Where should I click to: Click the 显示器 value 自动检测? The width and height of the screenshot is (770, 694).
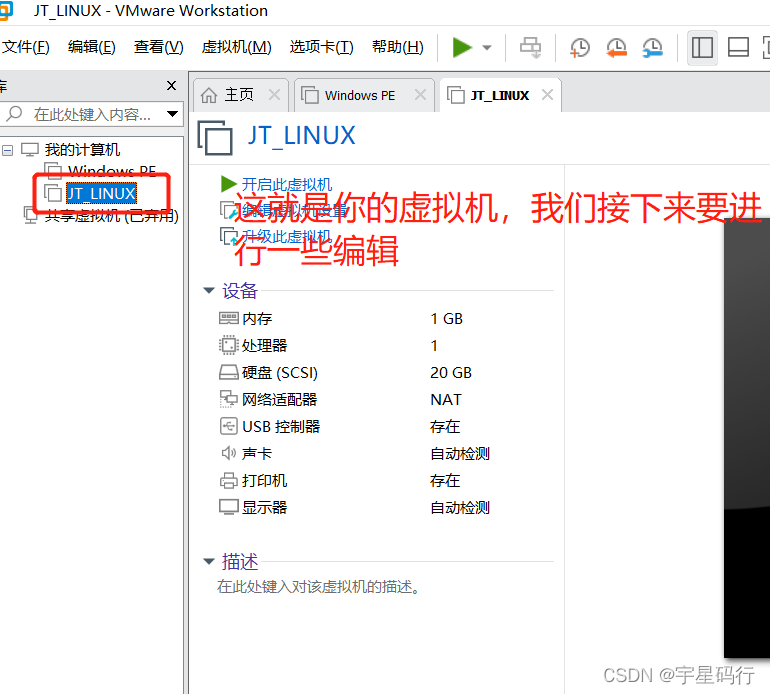coord(460,508)
